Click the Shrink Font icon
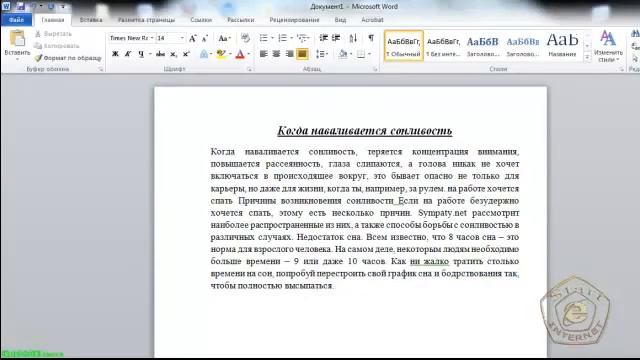Image resolution: width=640 pixels, height=360 pixels. pos(204,38)
